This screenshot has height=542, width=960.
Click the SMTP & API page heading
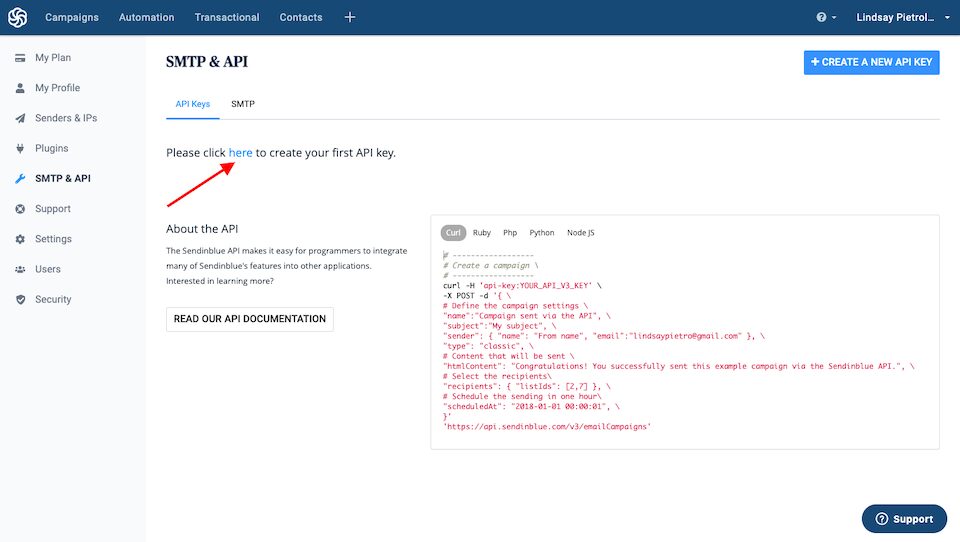tap(207, 62)
